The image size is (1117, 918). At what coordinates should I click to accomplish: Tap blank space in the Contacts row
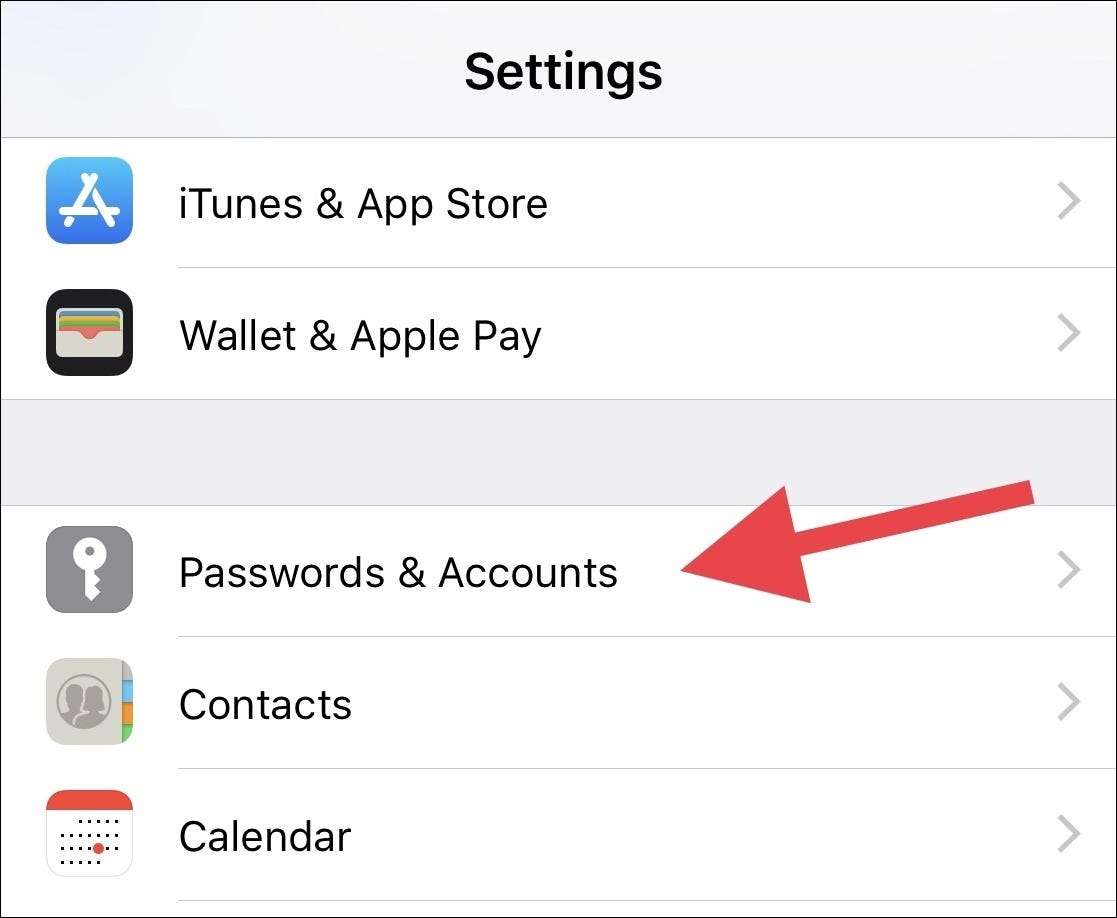tap(698, 702)
